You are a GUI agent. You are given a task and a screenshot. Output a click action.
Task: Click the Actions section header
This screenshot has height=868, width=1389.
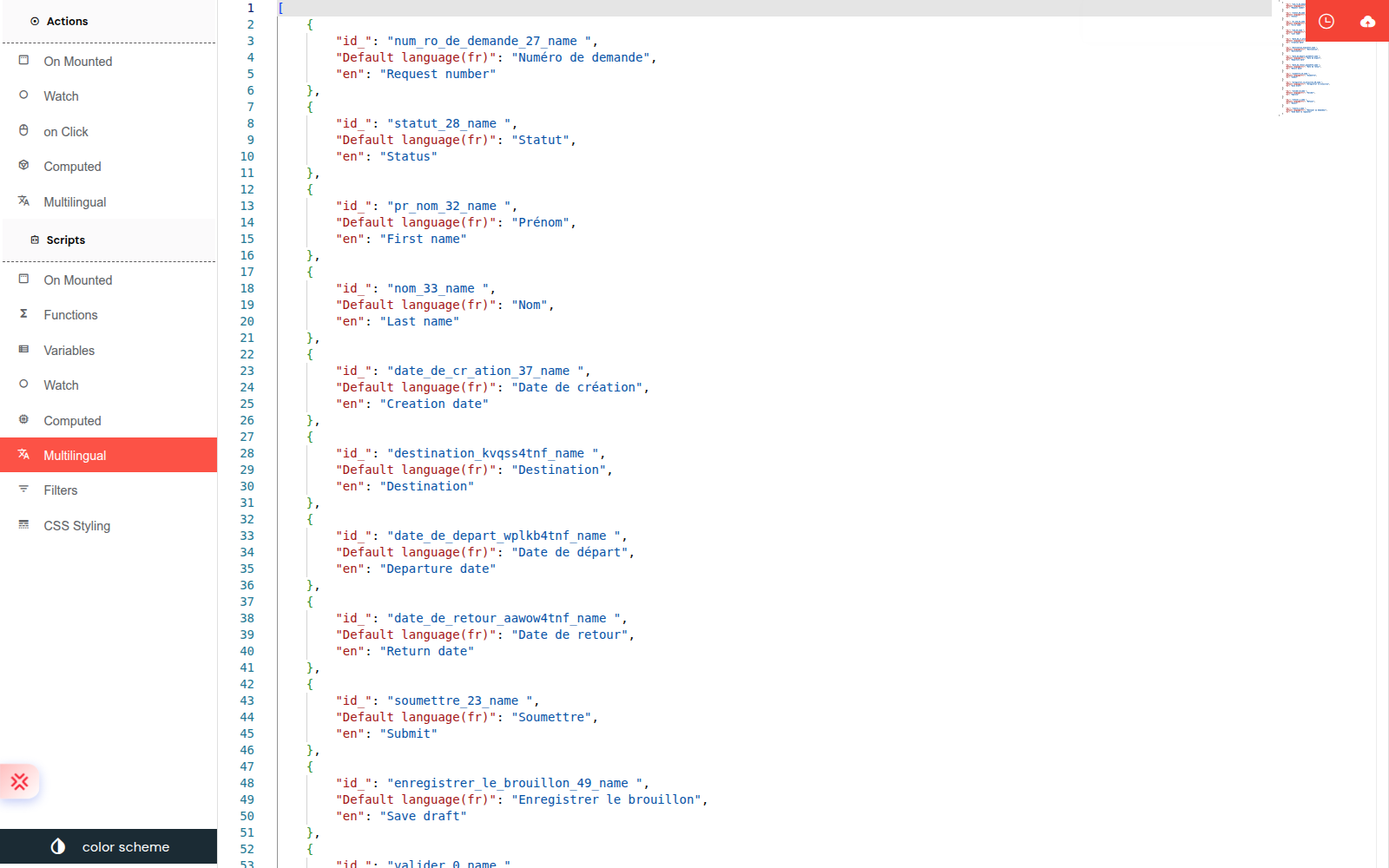coord(109,21)
